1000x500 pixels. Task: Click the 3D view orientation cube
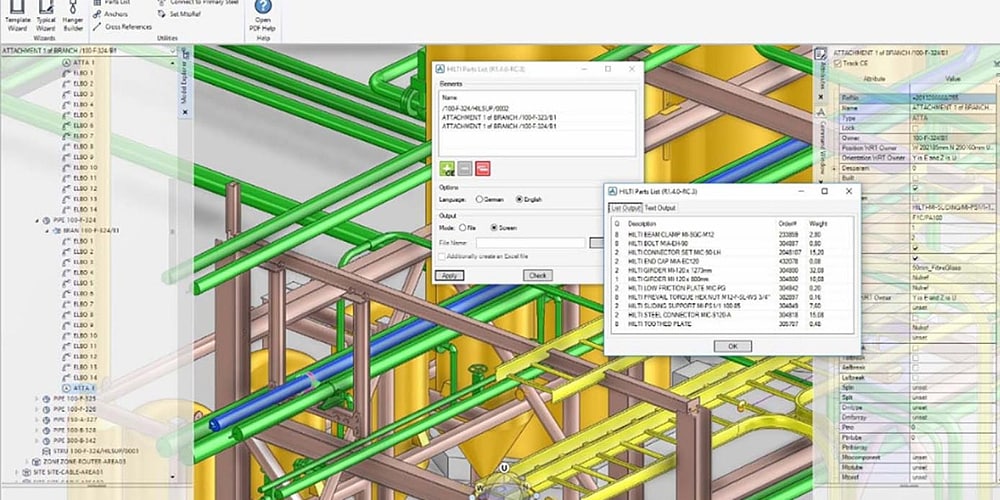(x=505, y=483)
